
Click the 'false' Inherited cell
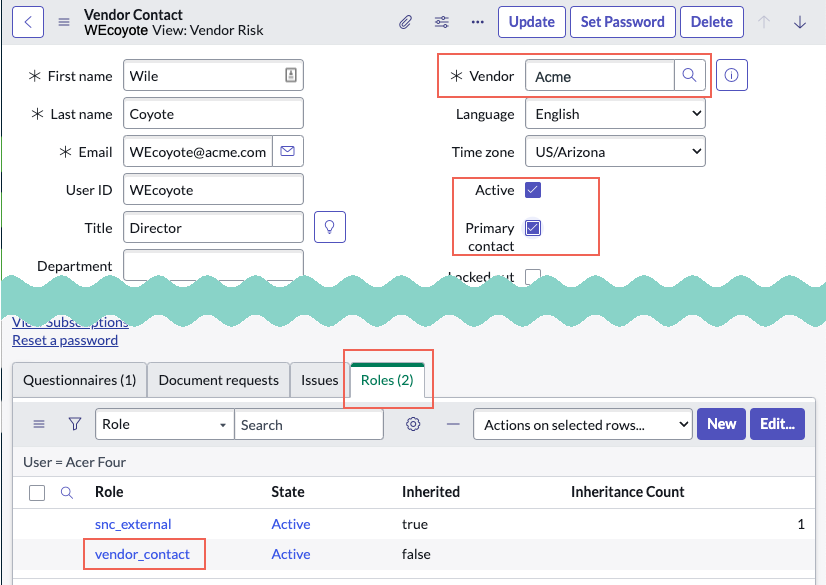[x=416, y=554]
